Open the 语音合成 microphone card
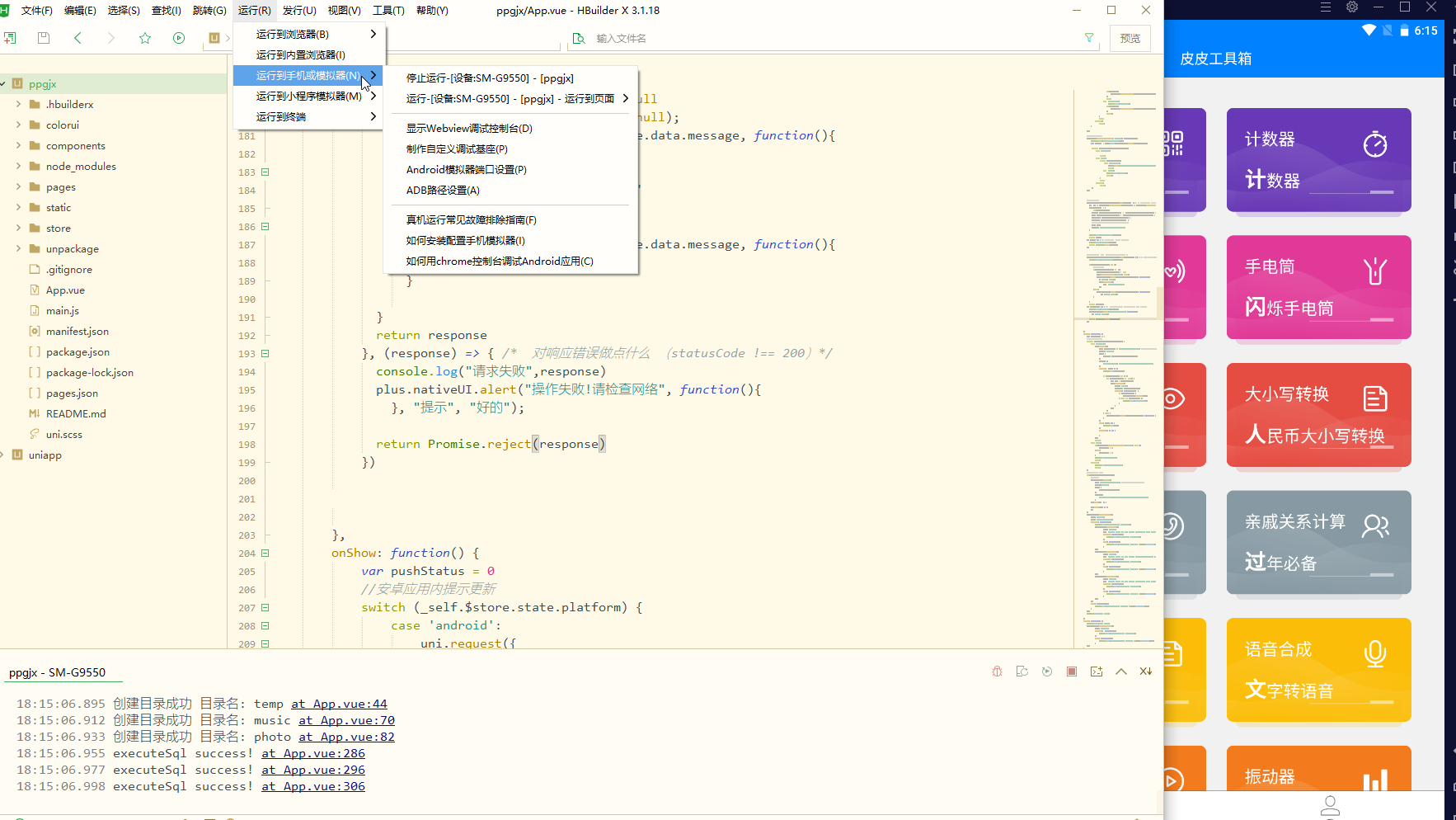Viewport: 1456px width, 820px height. [x=1318, y=670]
